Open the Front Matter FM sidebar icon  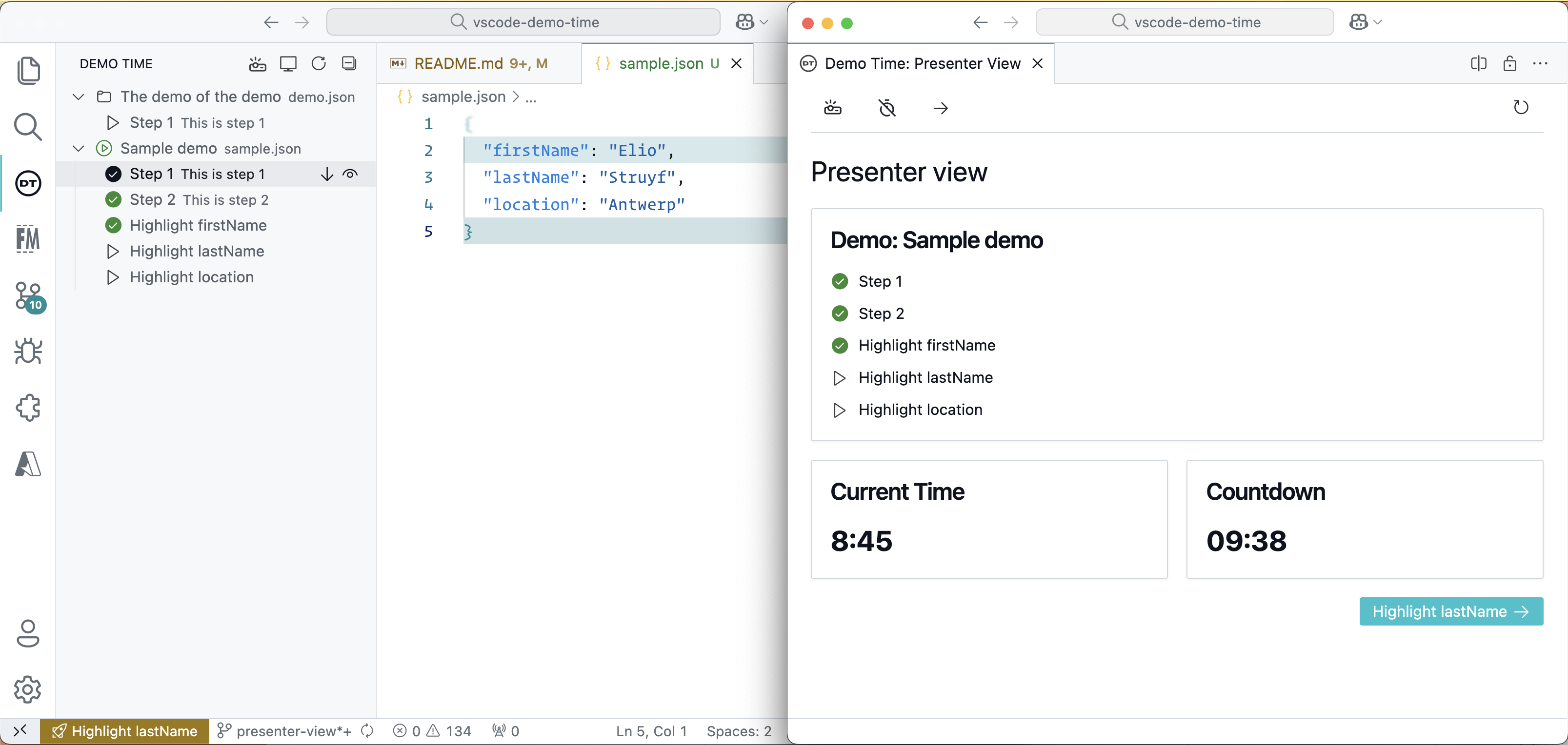pos(28,239)
